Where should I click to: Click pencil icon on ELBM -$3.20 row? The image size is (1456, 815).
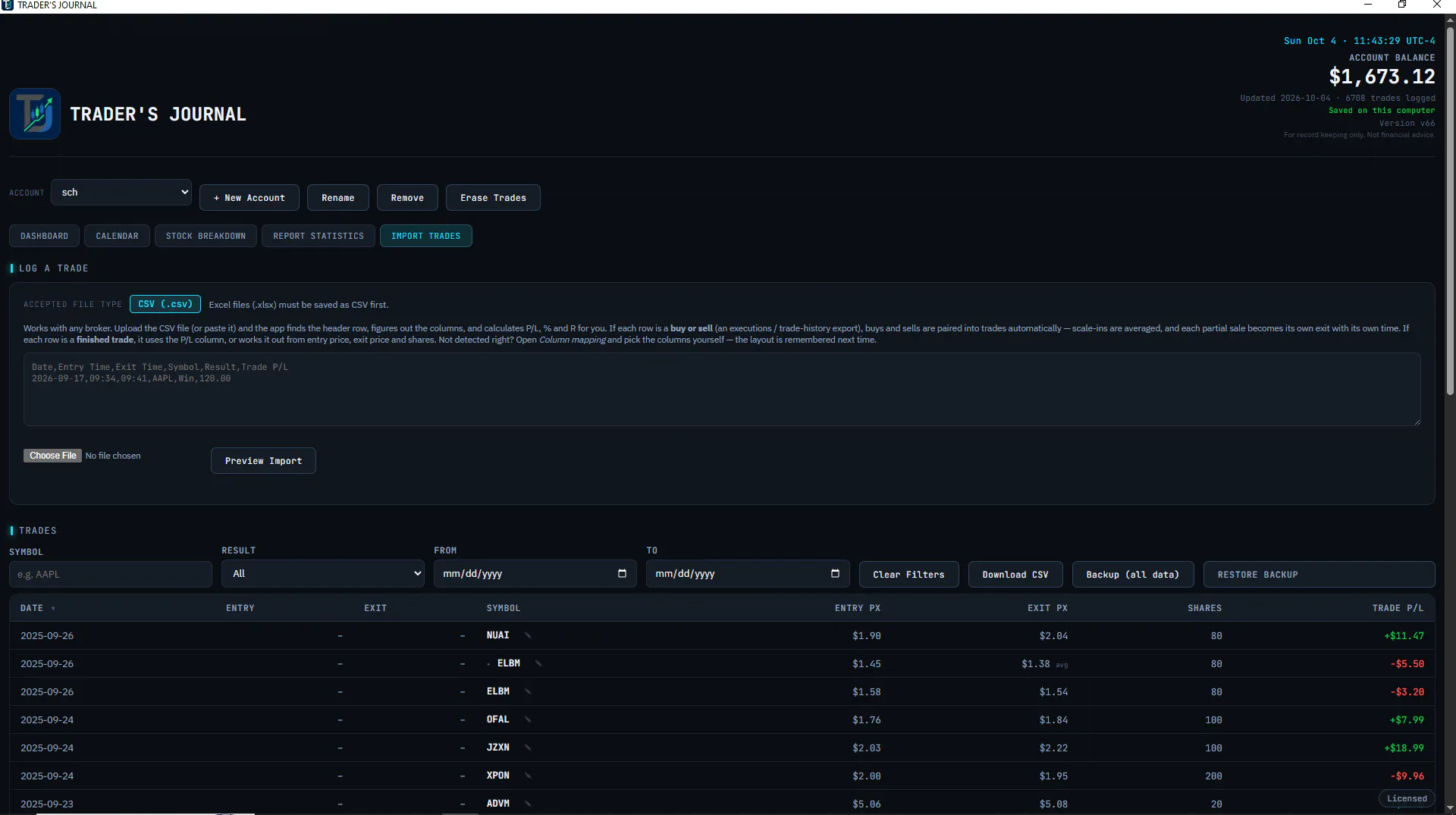point(528,691)
